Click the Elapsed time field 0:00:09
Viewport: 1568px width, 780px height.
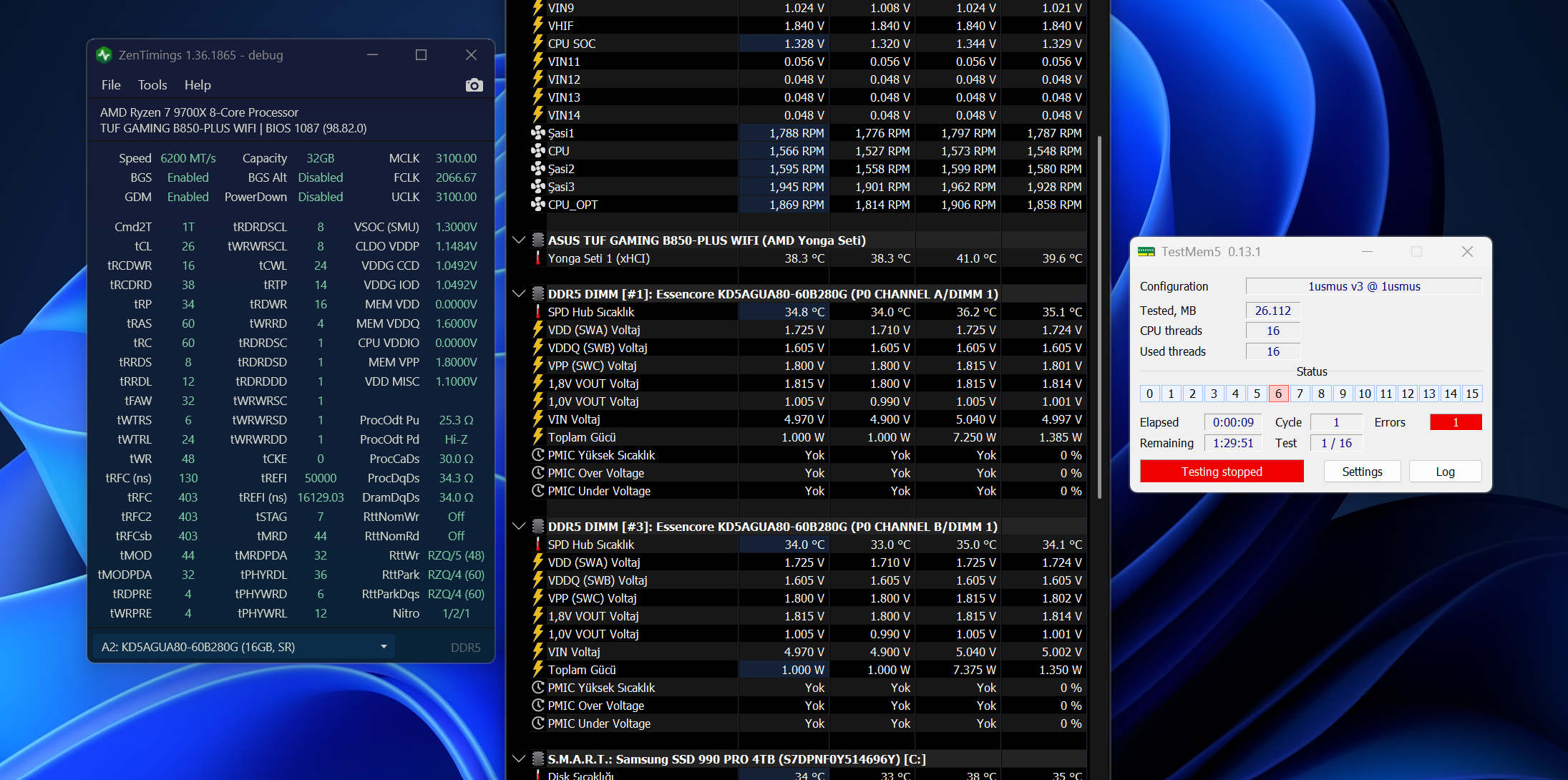[1233, 422]
